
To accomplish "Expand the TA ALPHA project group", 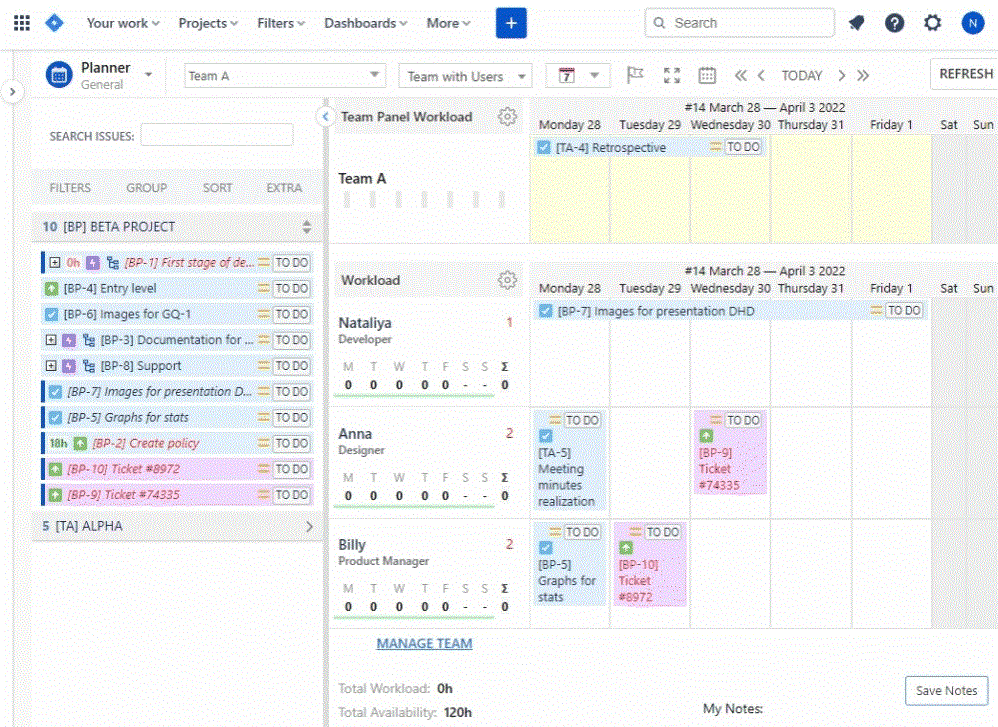I will click(x=309, y=526).
